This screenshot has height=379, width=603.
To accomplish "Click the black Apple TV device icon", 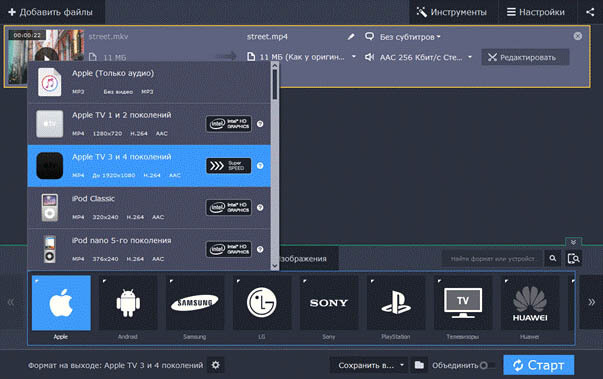I will (x=50, y=166).
